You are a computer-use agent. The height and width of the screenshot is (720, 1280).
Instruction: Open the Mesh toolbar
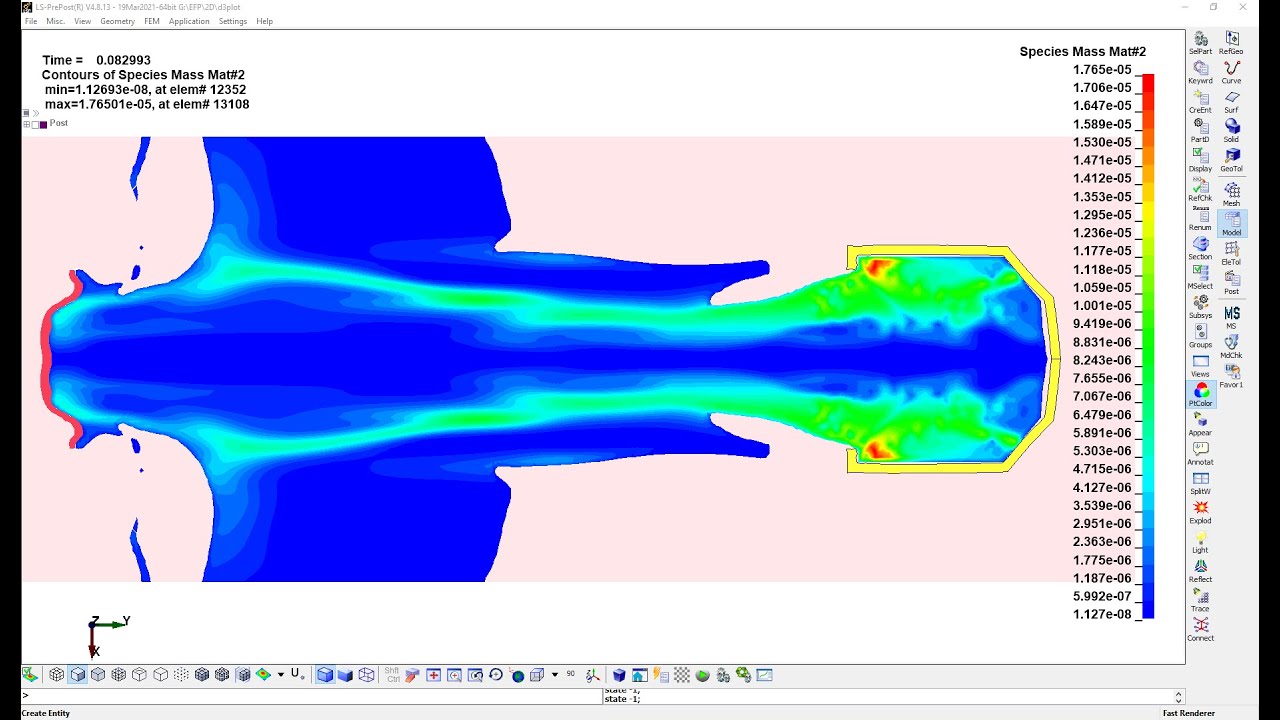1231,194
